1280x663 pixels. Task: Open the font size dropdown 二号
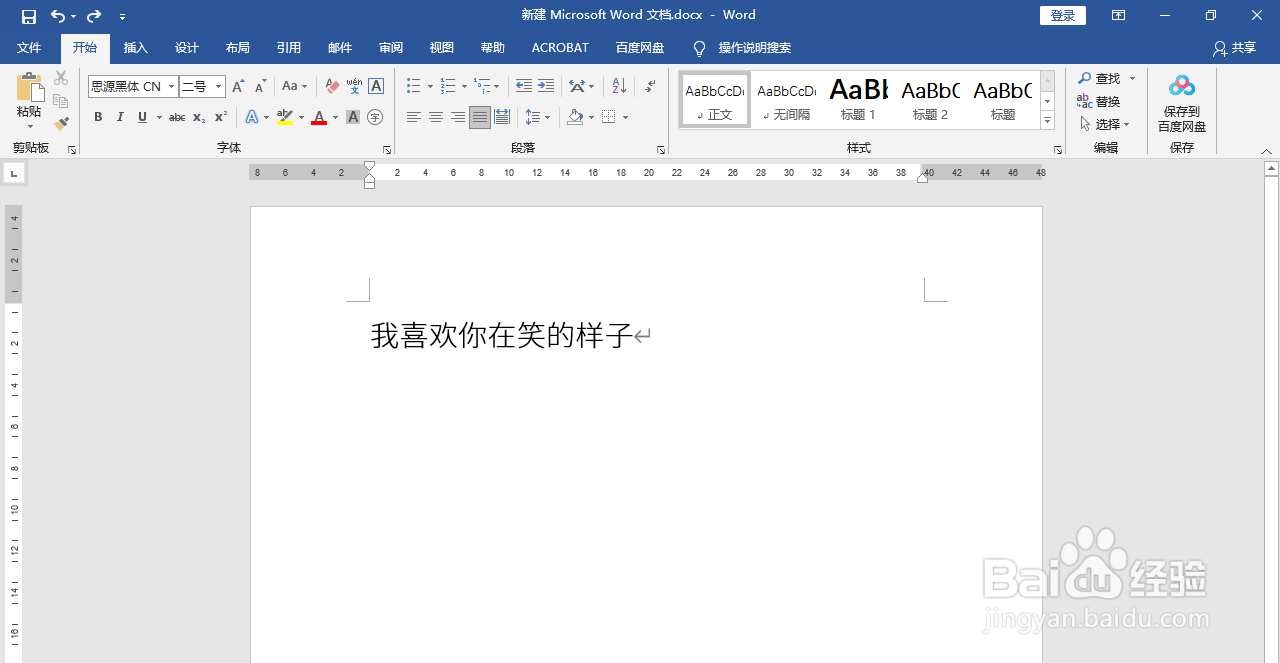218,87
